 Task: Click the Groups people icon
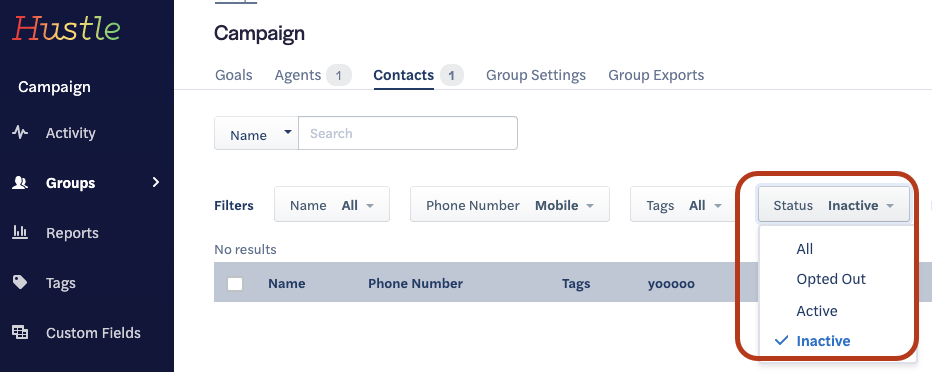[20, 182]
